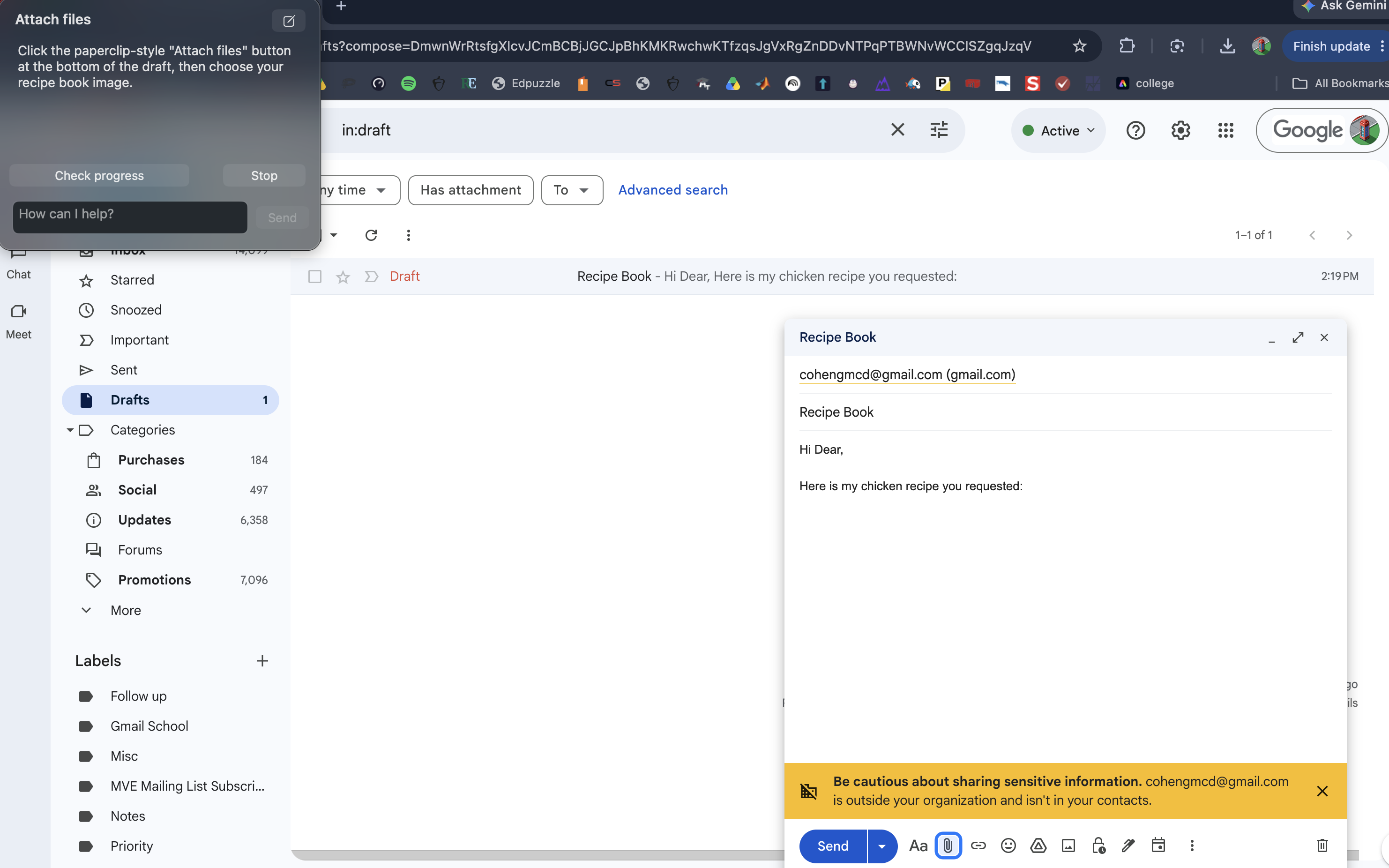Click the Insert signature pen icon
Viewport: 1389px width, 868px height.
[1128, 846]
